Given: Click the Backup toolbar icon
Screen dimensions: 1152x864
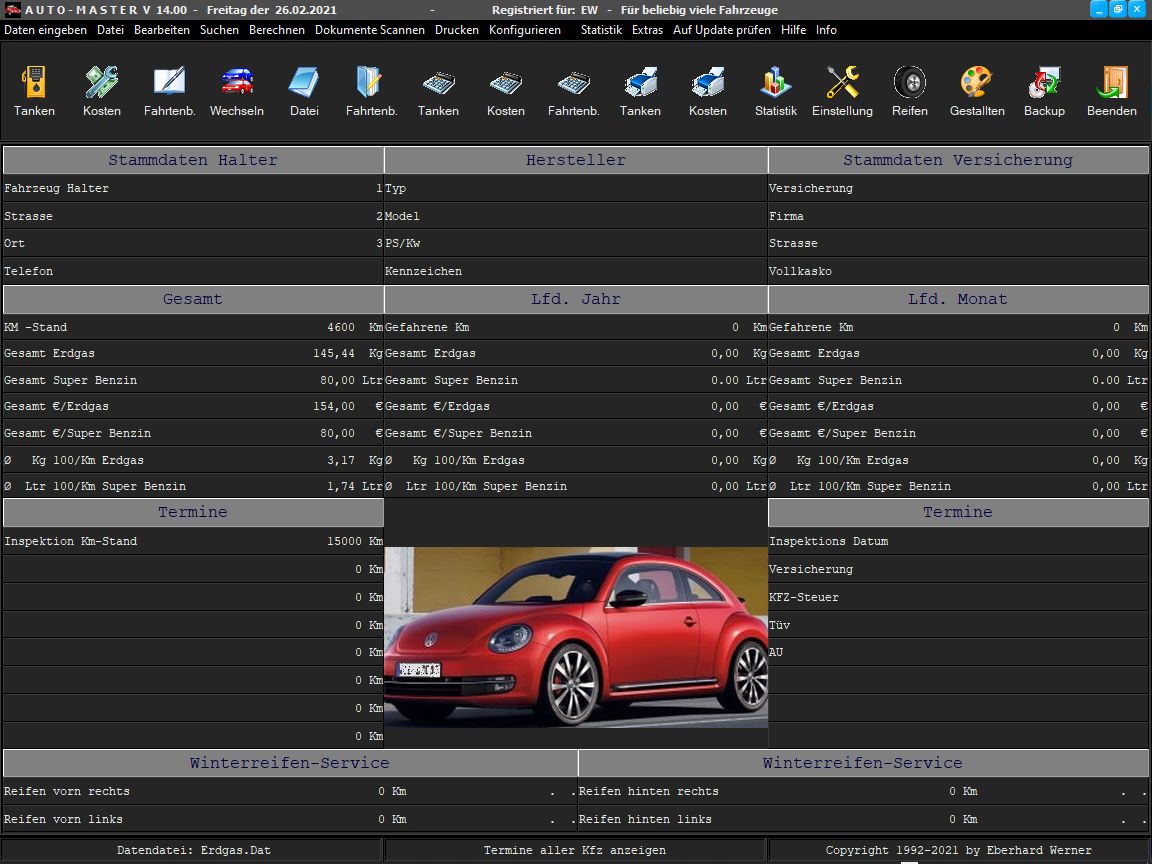Looking at the screenshot, I should (x=1044, y=83).
